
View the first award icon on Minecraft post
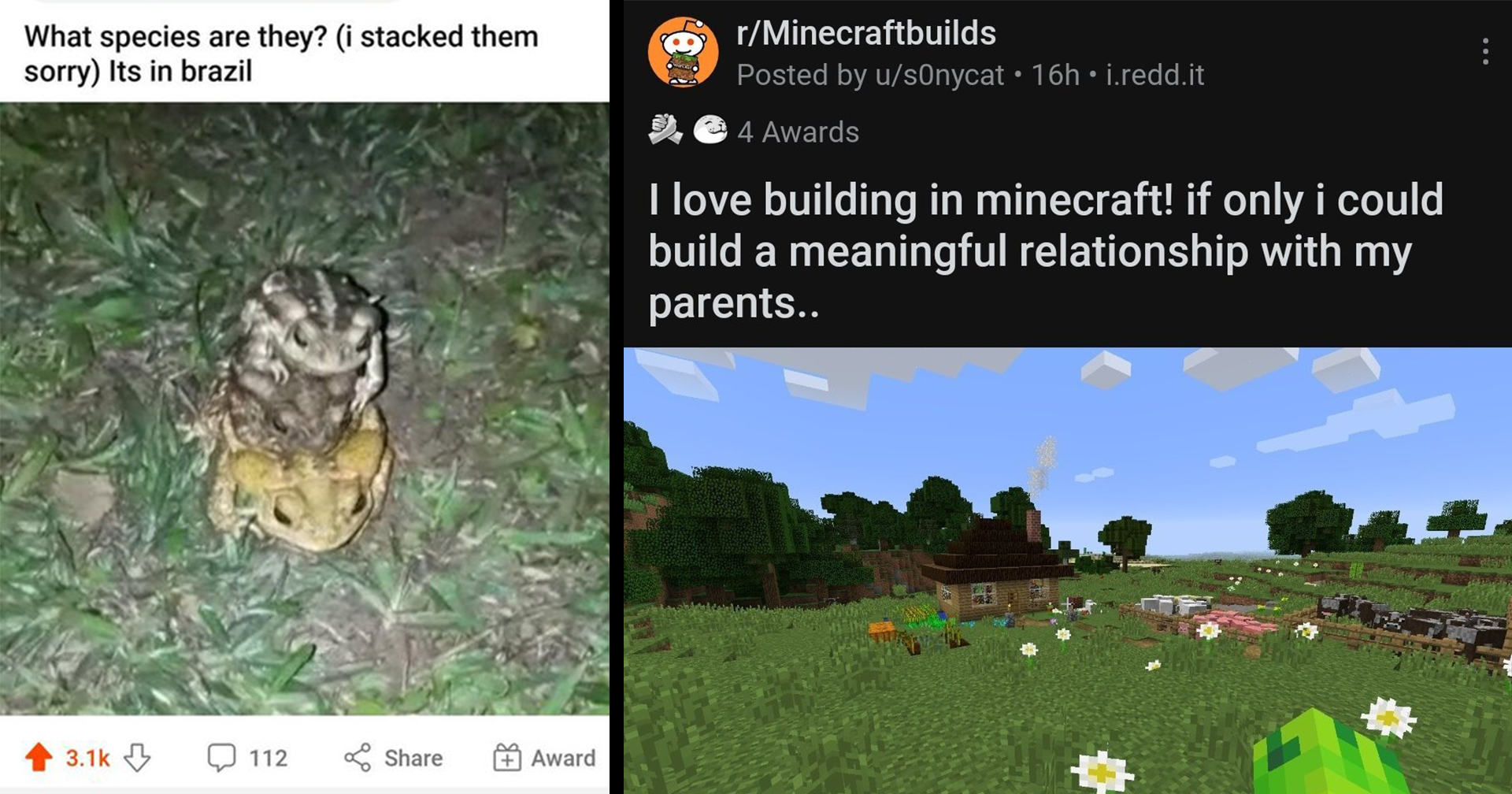point(666,130)
